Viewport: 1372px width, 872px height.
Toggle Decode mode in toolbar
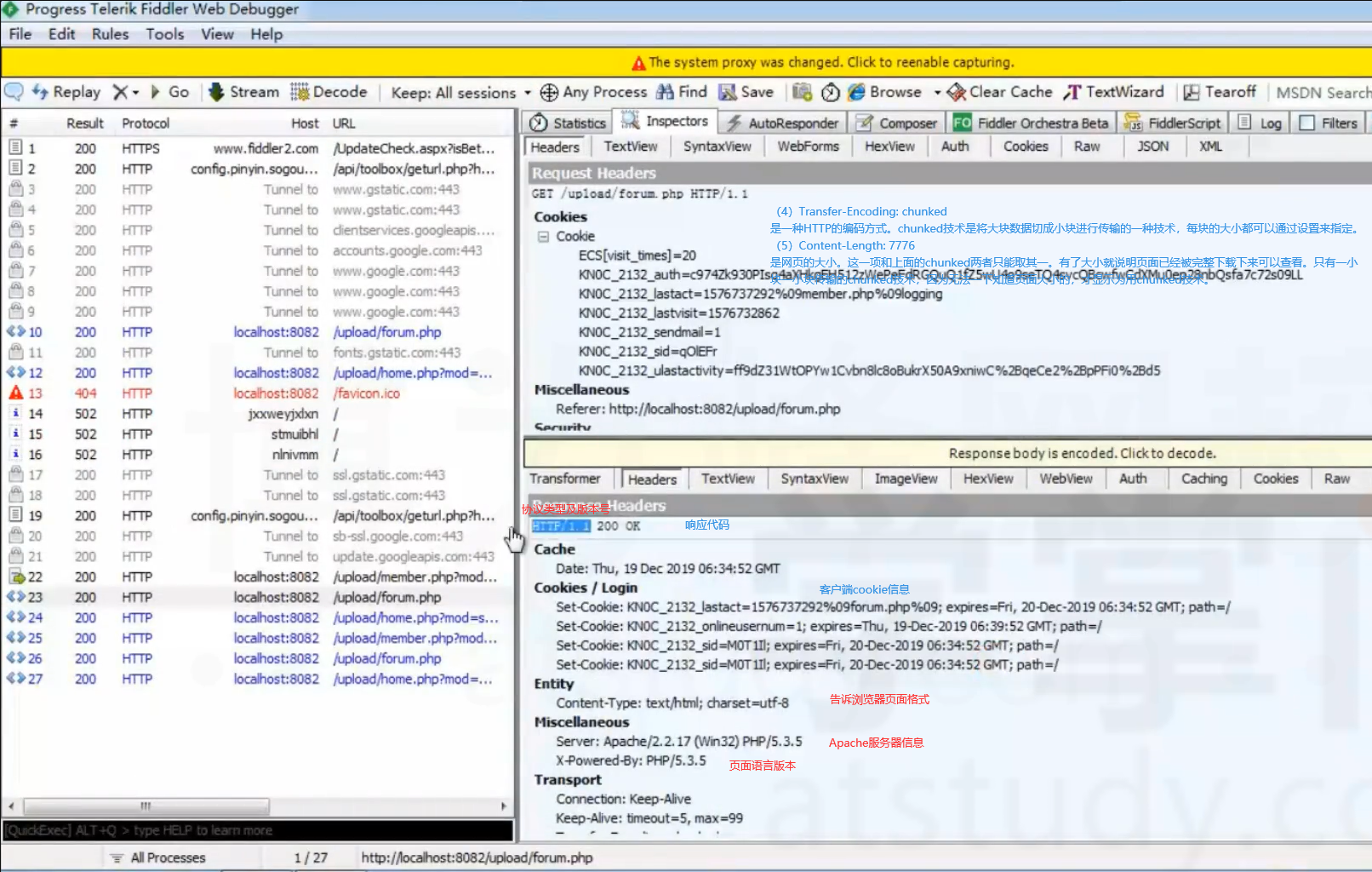[x=329, y=92]
